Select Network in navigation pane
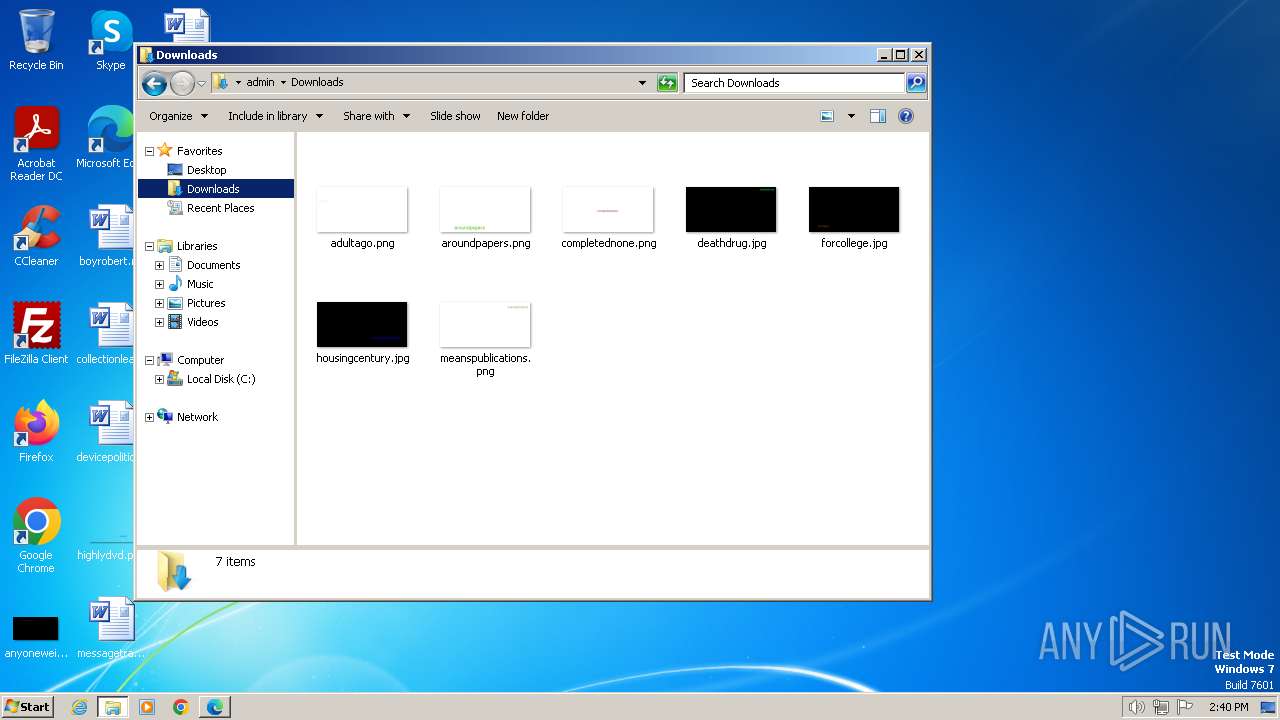This screenshot has height=720, width=1280. 197,417
